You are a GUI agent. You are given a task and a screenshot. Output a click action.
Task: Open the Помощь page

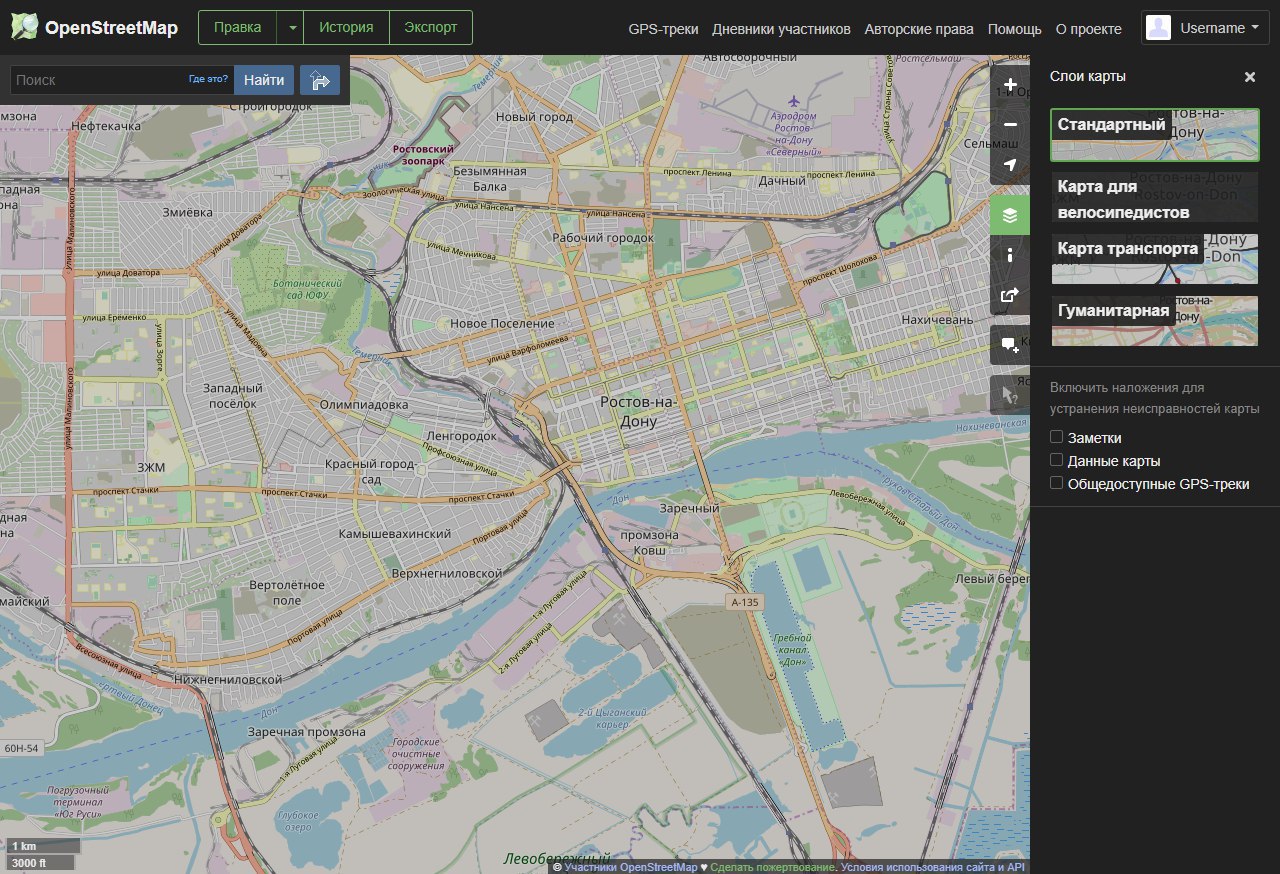coord(1014,29)
